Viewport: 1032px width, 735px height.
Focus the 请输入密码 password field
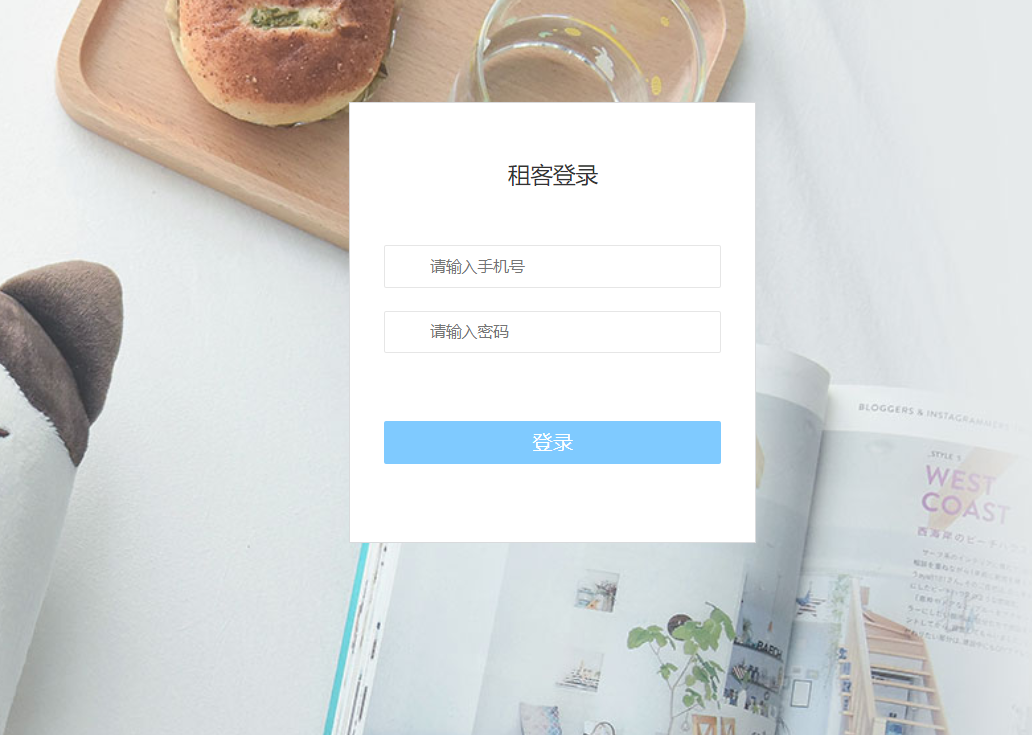552,332
